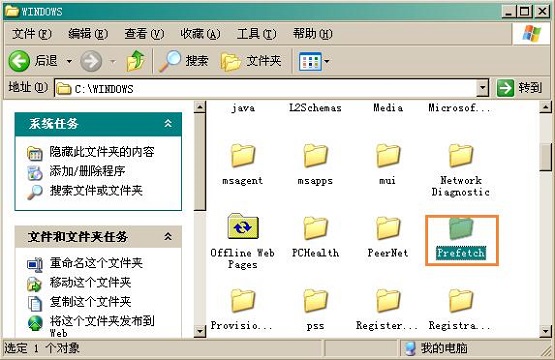Click the grayed Forward arrow button
Screen dimensions: 555x360
point(91,61)
